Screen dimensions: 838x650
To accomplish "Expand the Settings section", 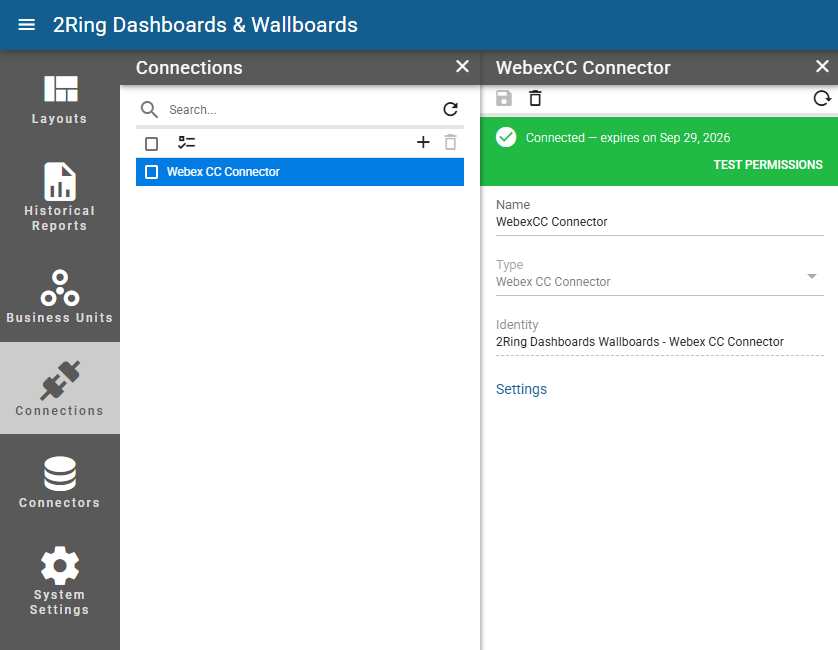I will [521, 389].
